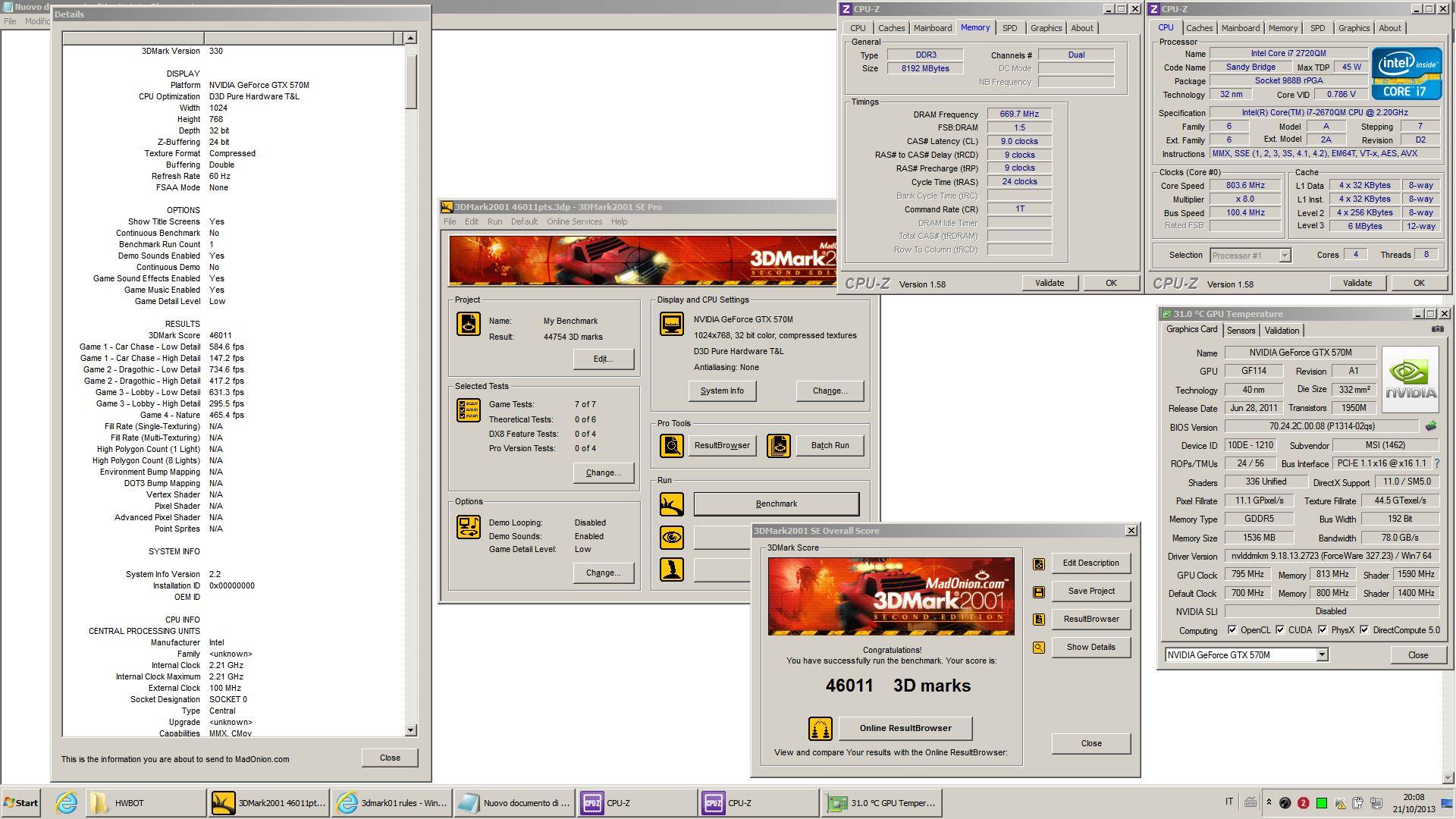The height and width of the screenshot is (819, 1456).
Task: Toggle the DirectCompute 5.0 checkbox
Action: (1364, 630)
